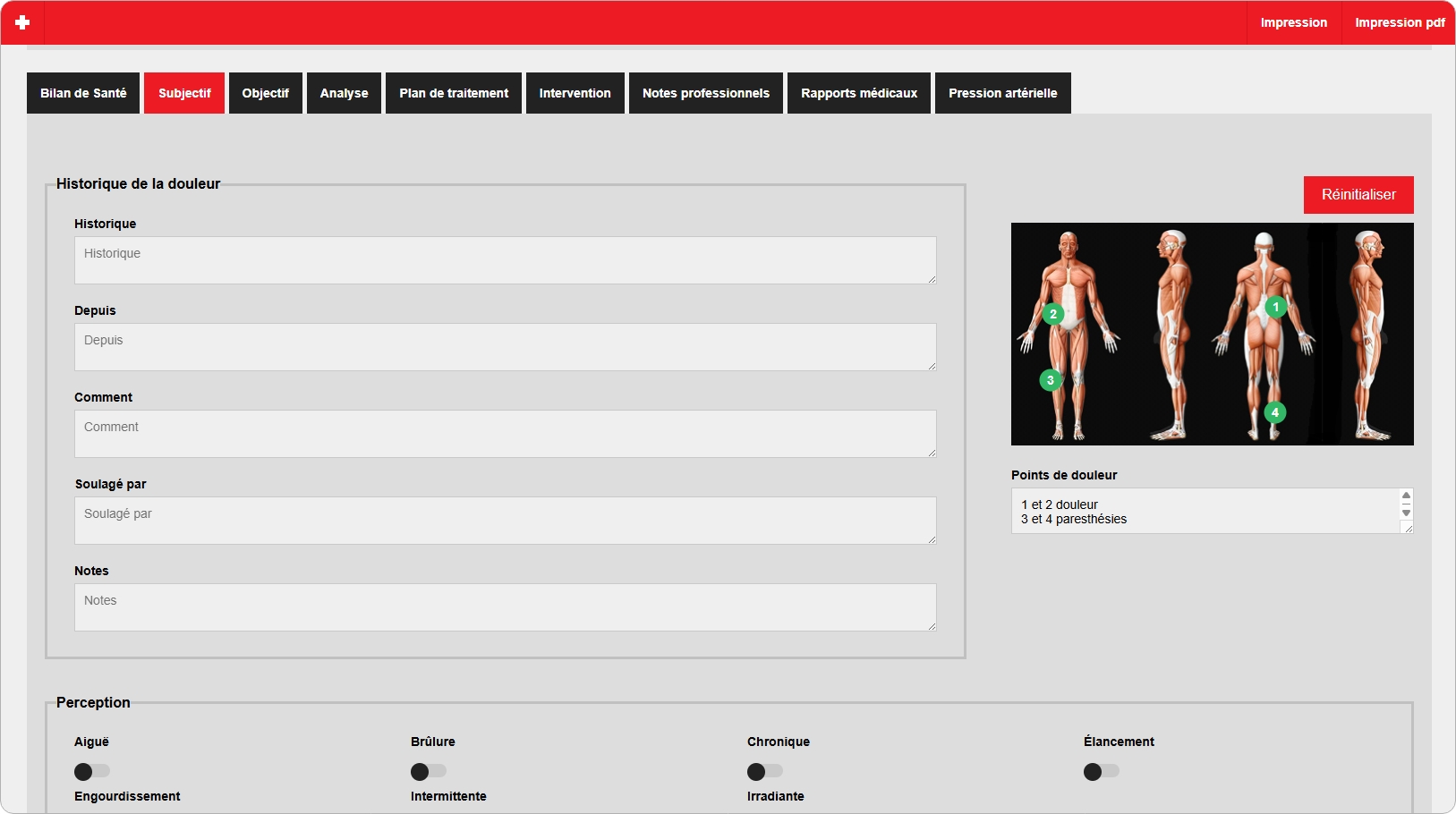Focus the Historique text area

tap(506, 260)
